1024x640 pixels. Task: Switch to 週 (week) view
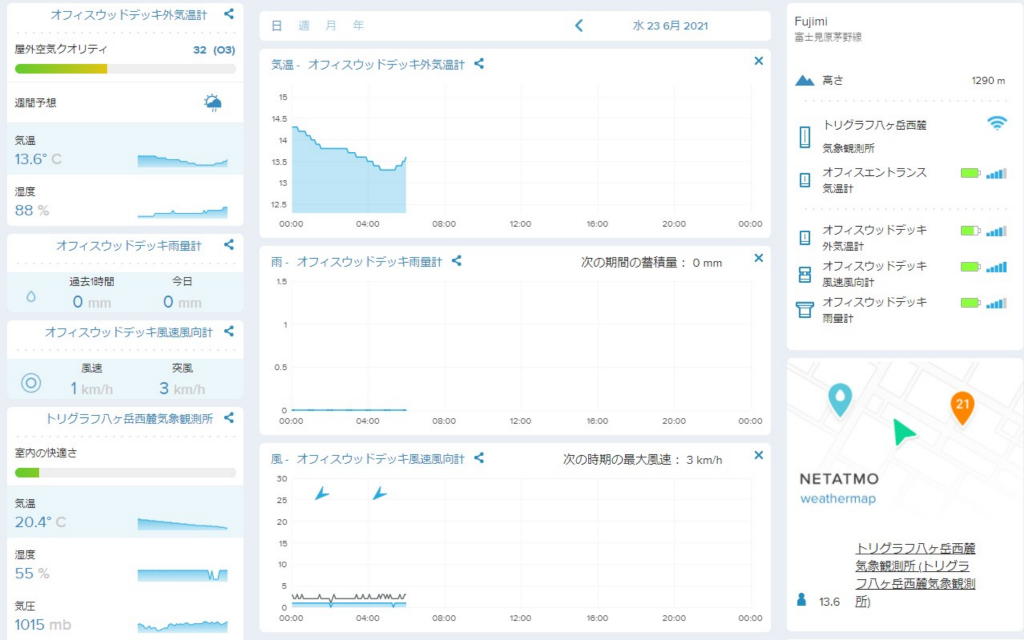click(x=304, y=26)
